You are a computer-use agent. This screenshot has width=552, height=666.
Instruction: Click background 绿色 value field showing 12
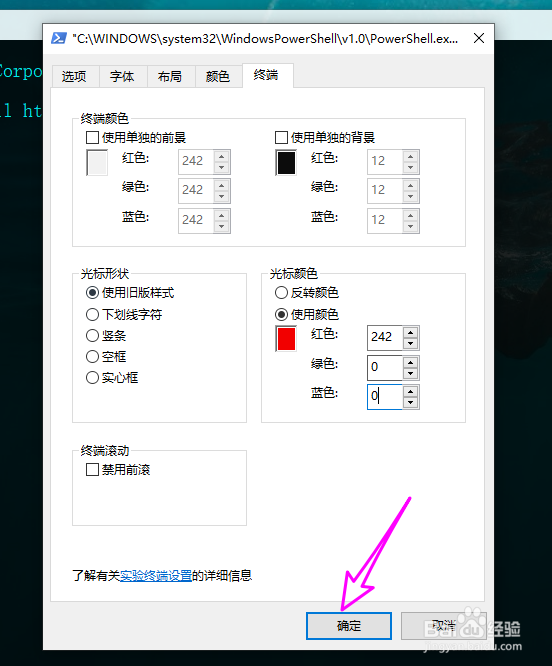[385, 191]
